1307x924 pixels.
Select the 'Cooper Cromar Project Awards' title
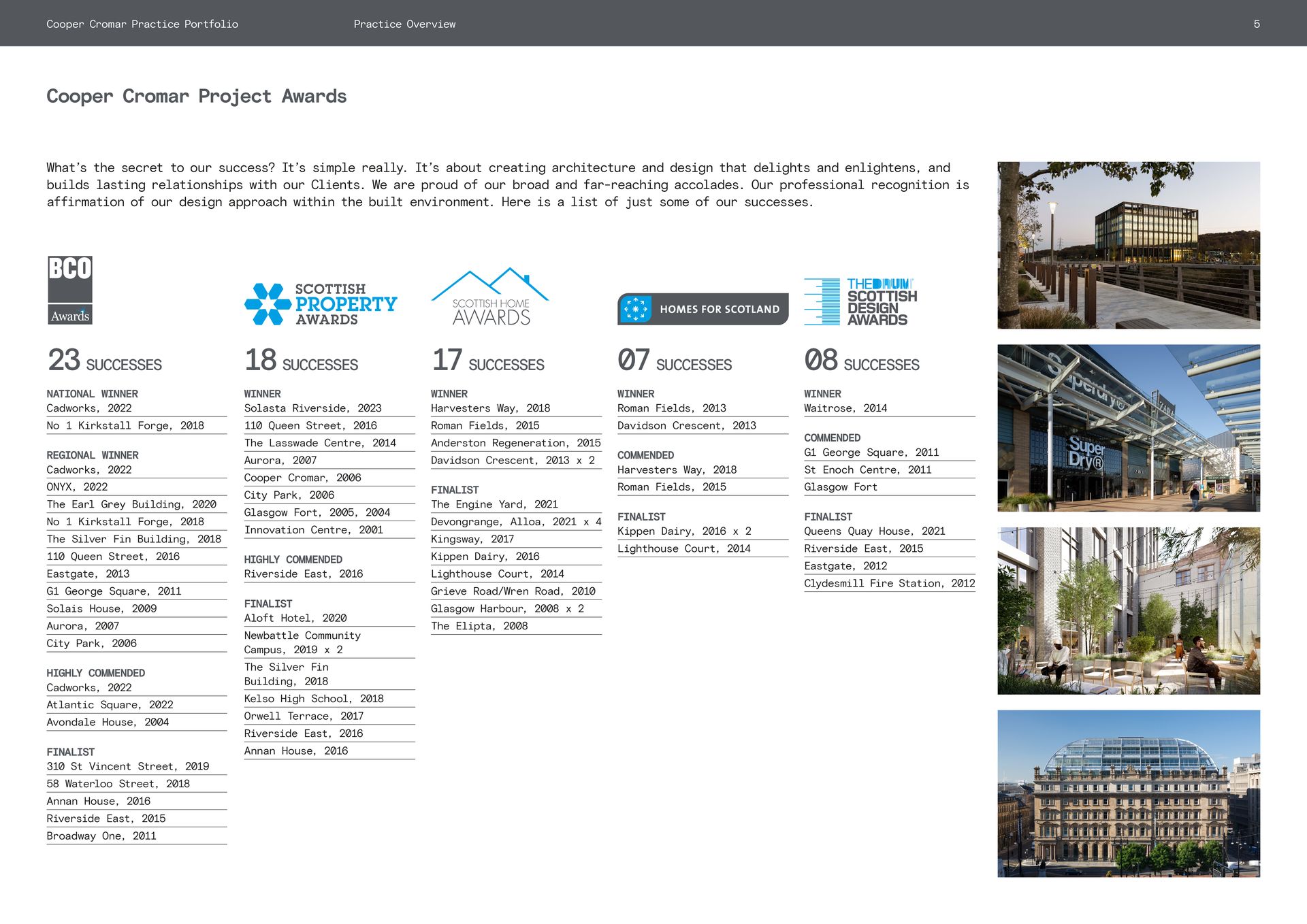click(197, 97)
